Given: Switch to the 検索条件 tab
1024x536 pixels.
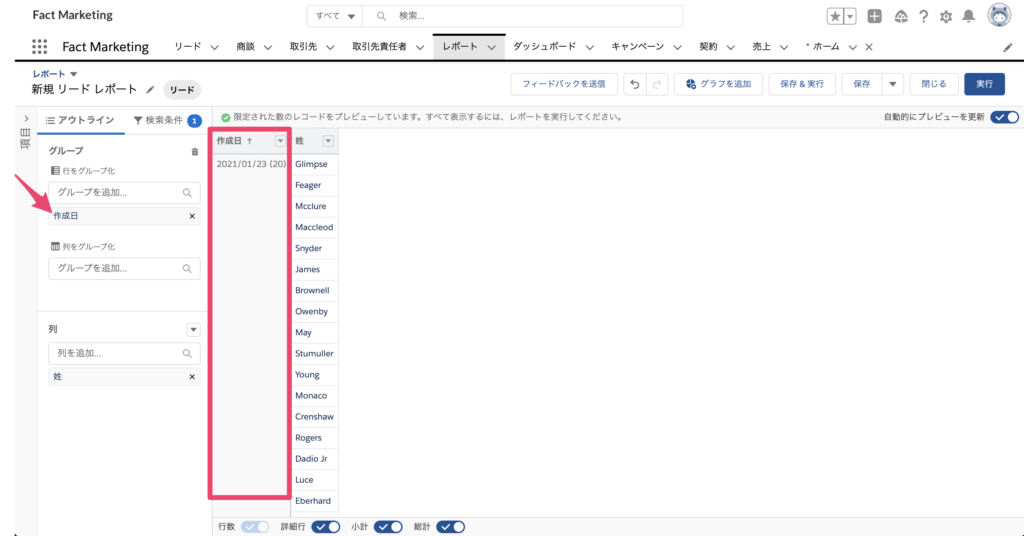Looking at the screenshot, I should 167,120.
